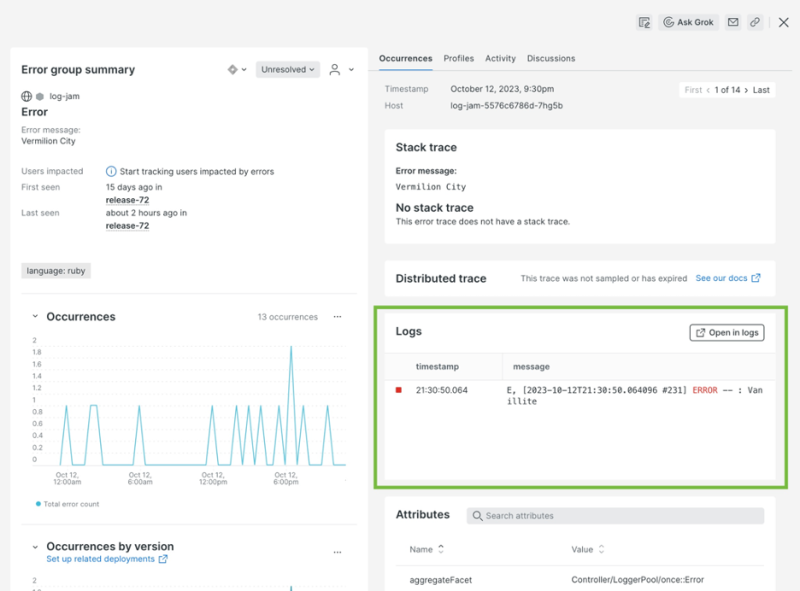Expand the assignee dropdown chevron
The width and height of the screenshot is (800, 591).
point(351,70)
